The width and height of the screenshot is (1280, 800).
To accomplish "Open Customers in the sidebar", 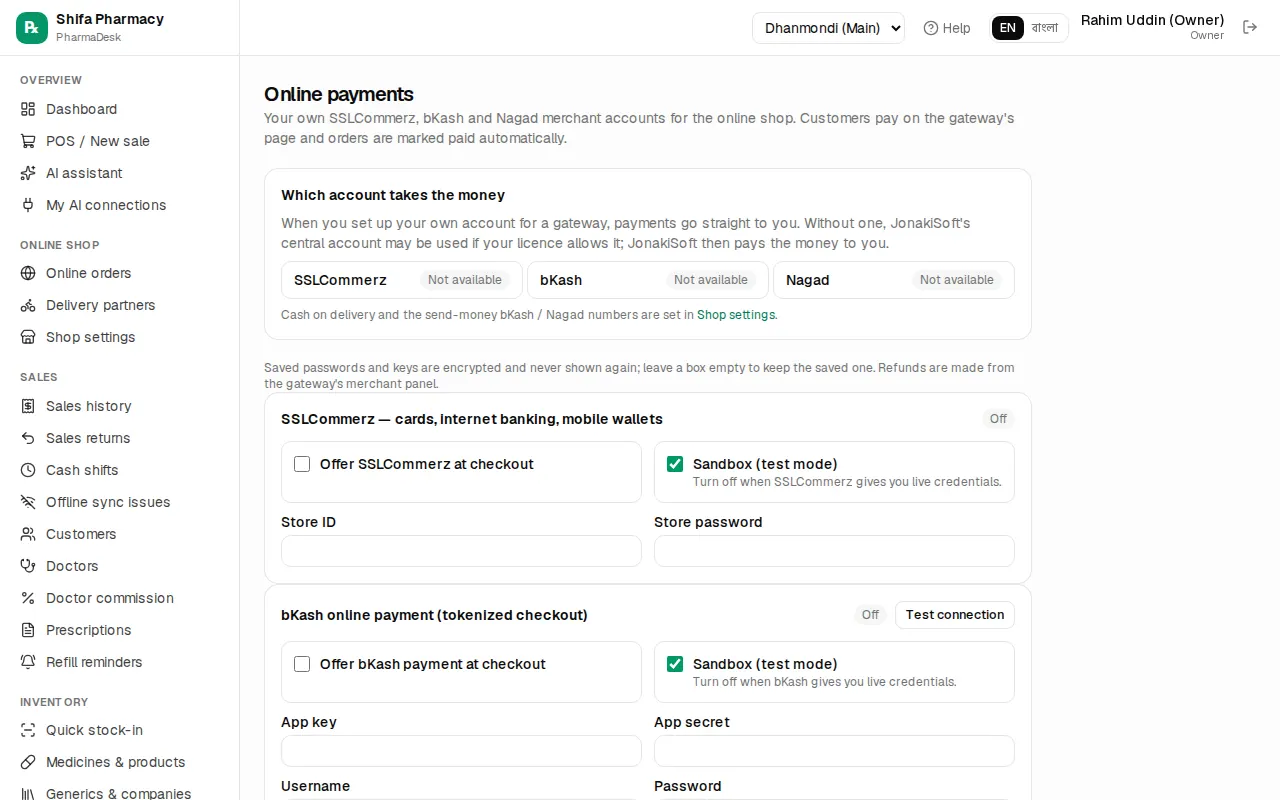I will pos(120,534).
